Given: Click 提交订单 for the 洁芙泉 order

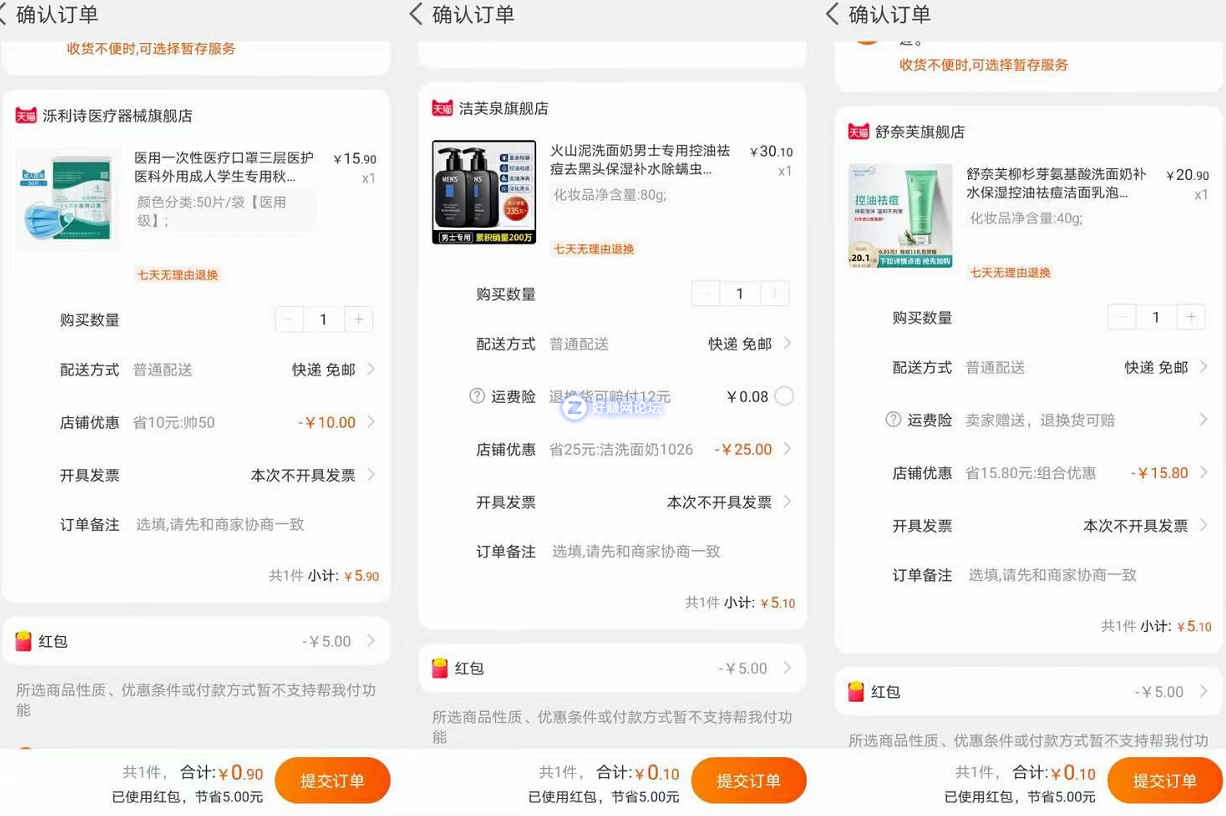Looking at the screenshot, I should pyautogui.click(x=748, y=781).
